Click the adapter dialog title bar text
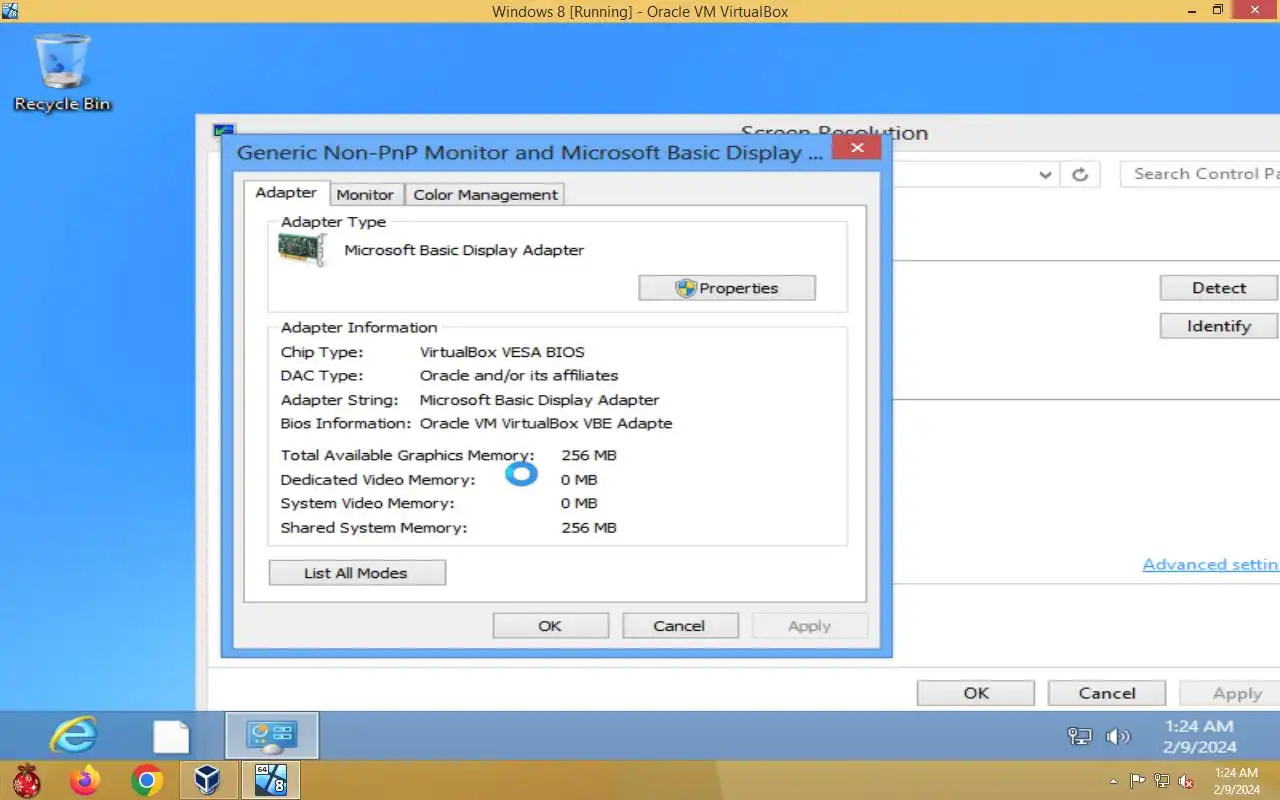The width and height of the screenshot is (1280, 800). pos(532,153)
